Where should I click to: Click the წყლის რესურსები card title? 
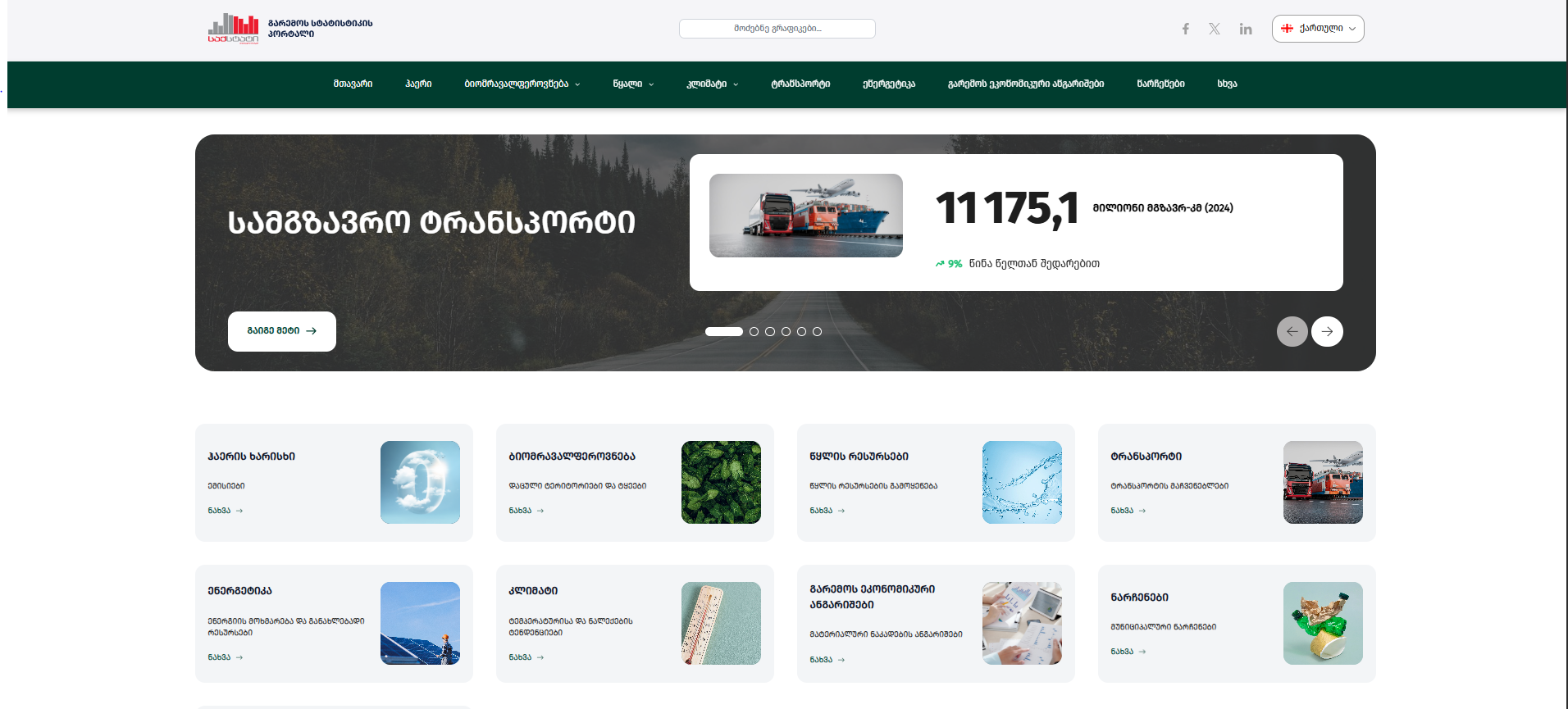pyautogui.click(x=859, y=457)
